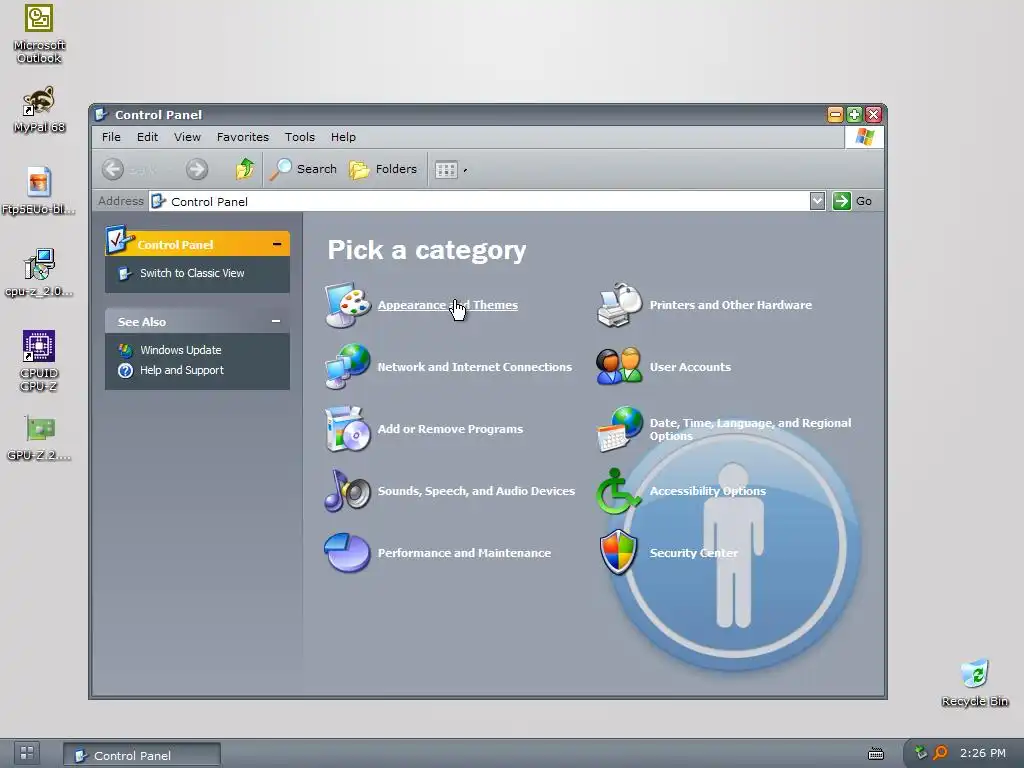The width and height of the screenshot is (1024, 768).
Task: Open the Performance and Maintenance pie chart icon
Action: click(x=348, y=552)
